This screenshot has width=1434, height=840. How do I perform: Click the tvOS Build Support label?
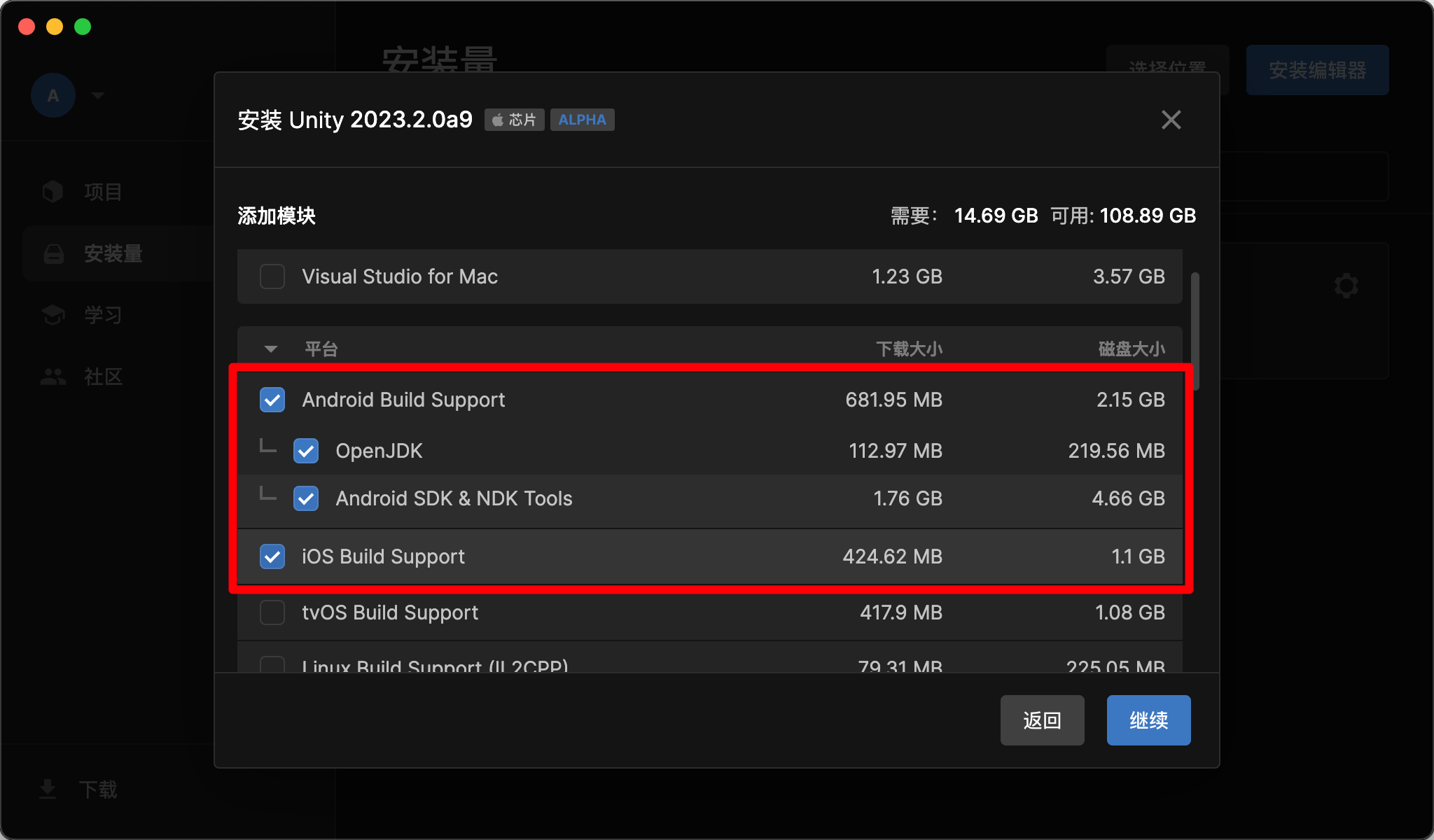point(390,612)
